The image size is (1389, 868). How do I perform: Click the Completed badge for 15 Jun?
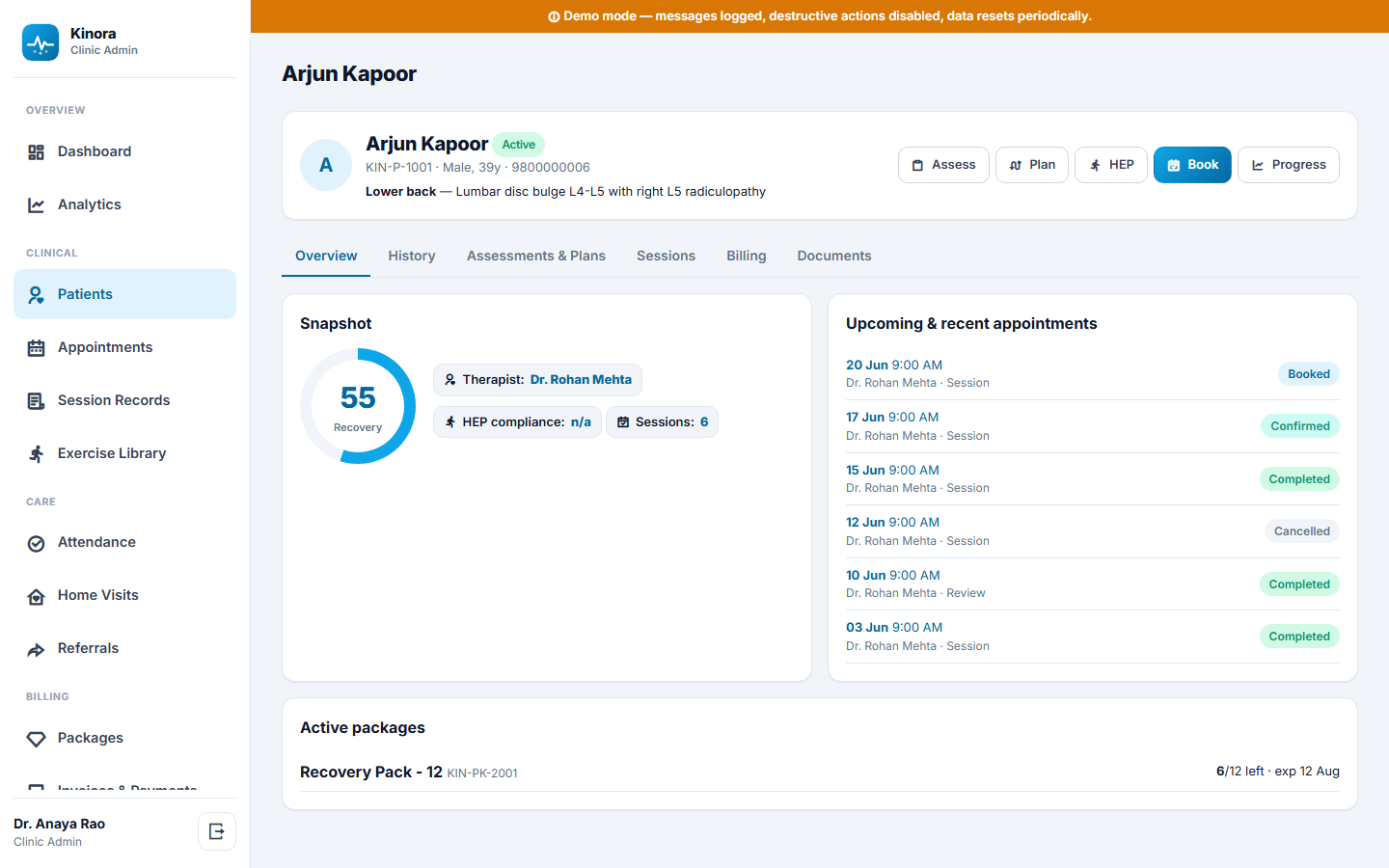click(x=1299, y=479)
